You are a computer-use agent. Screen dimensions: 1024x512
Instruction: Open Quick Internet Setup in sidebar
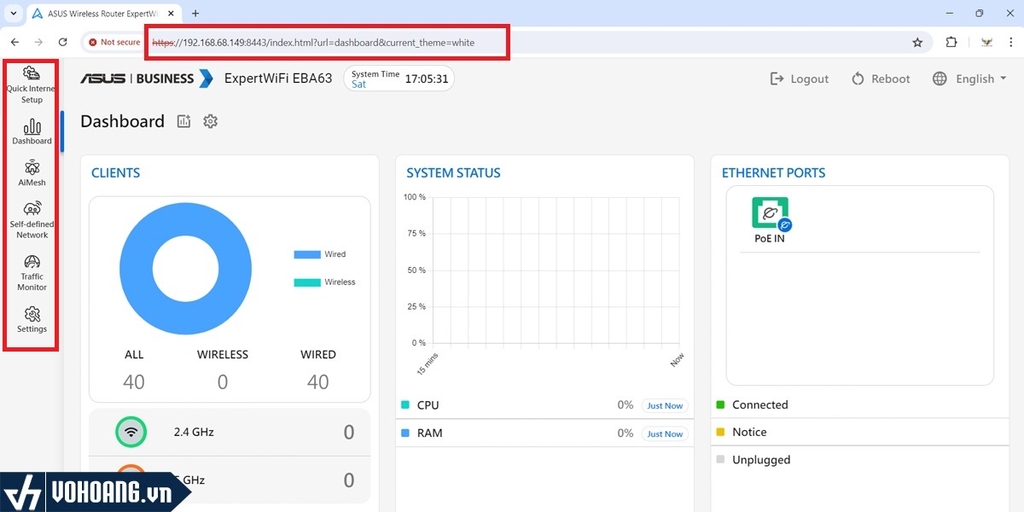[31, 85]
